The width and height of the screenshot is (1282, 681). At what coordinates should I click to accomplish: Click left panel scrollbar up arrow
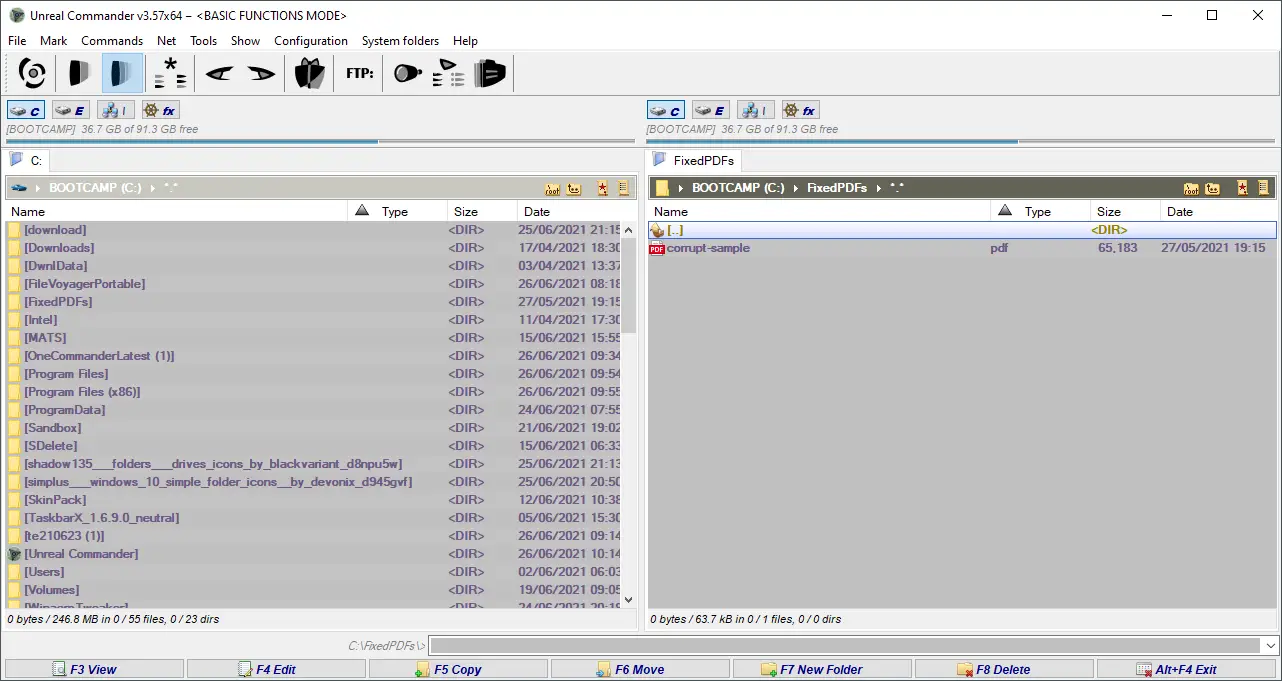point(628,229)
